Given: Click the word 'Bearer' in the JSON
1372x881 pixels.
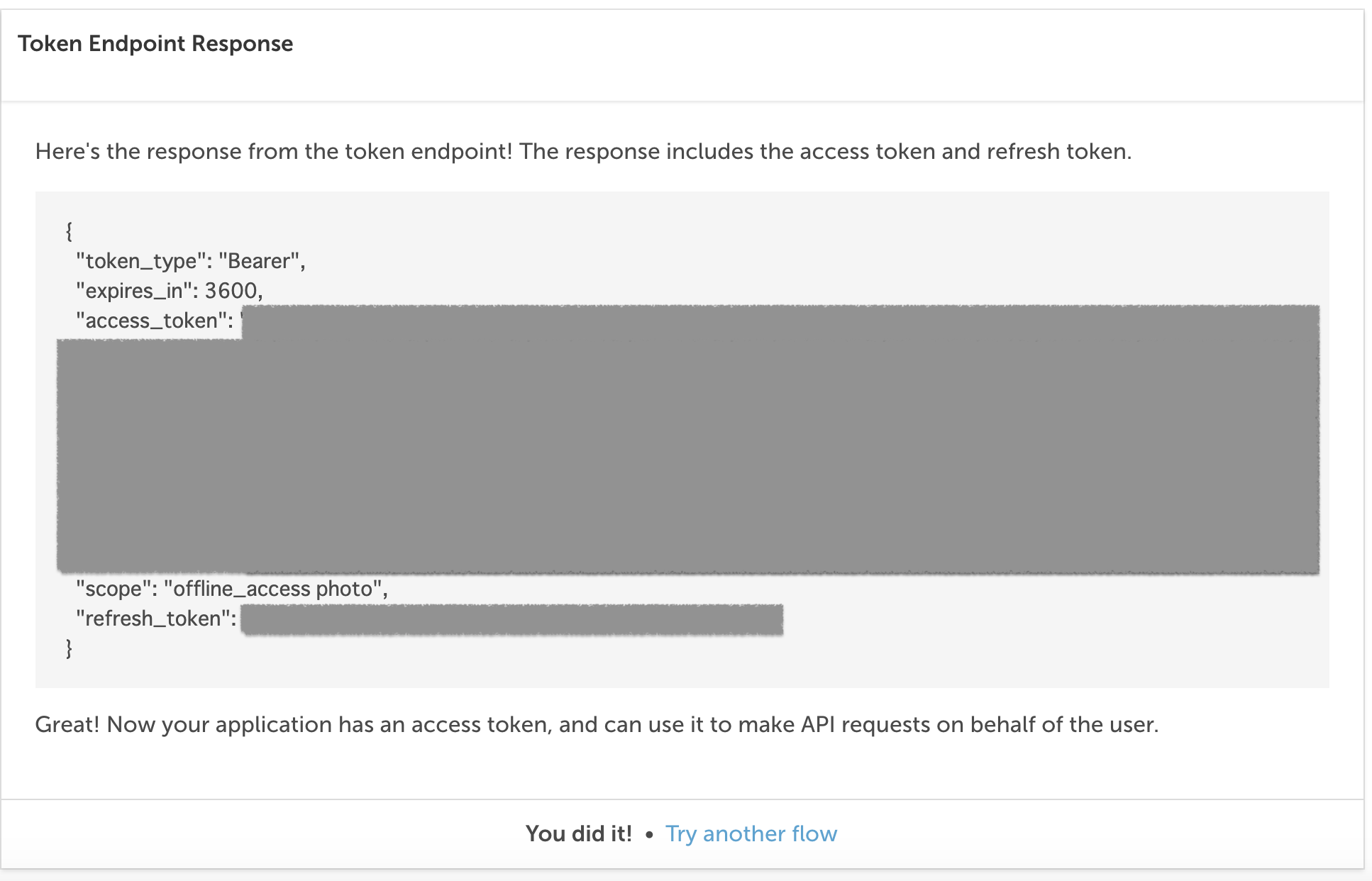Looking at the screenshot, I should (259, 261).
